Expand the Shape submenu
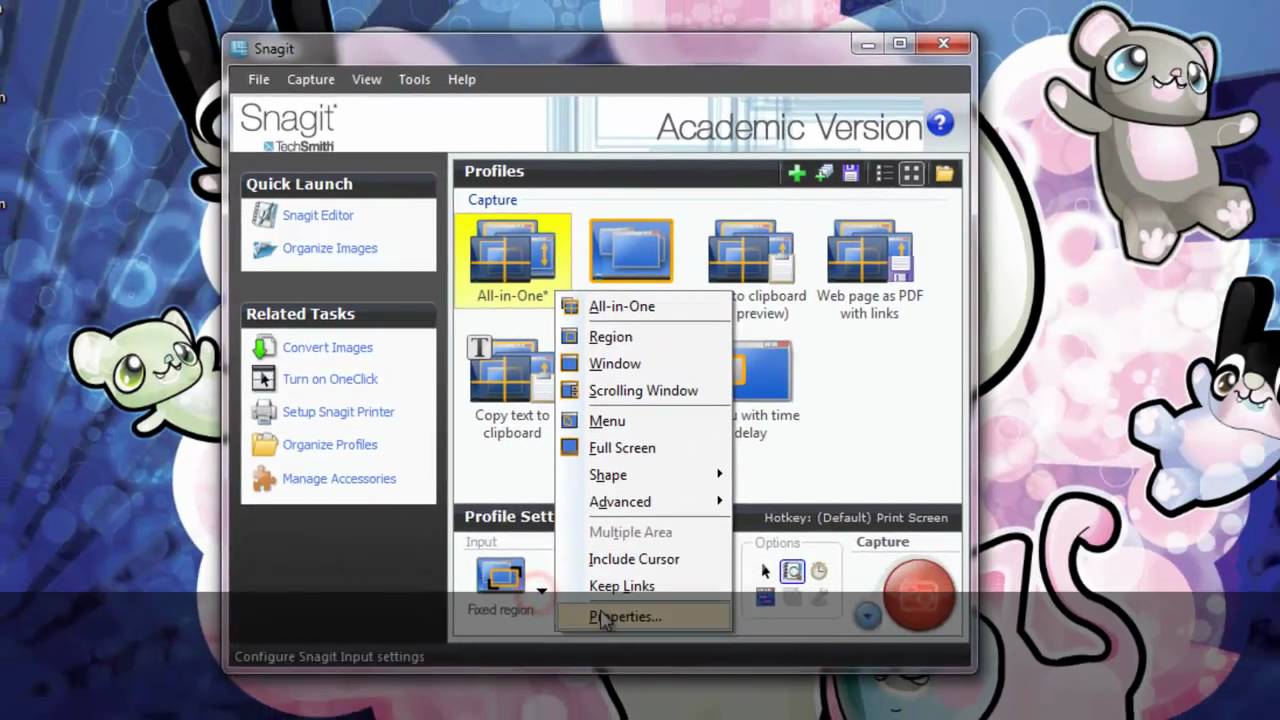 coord(644,475)
